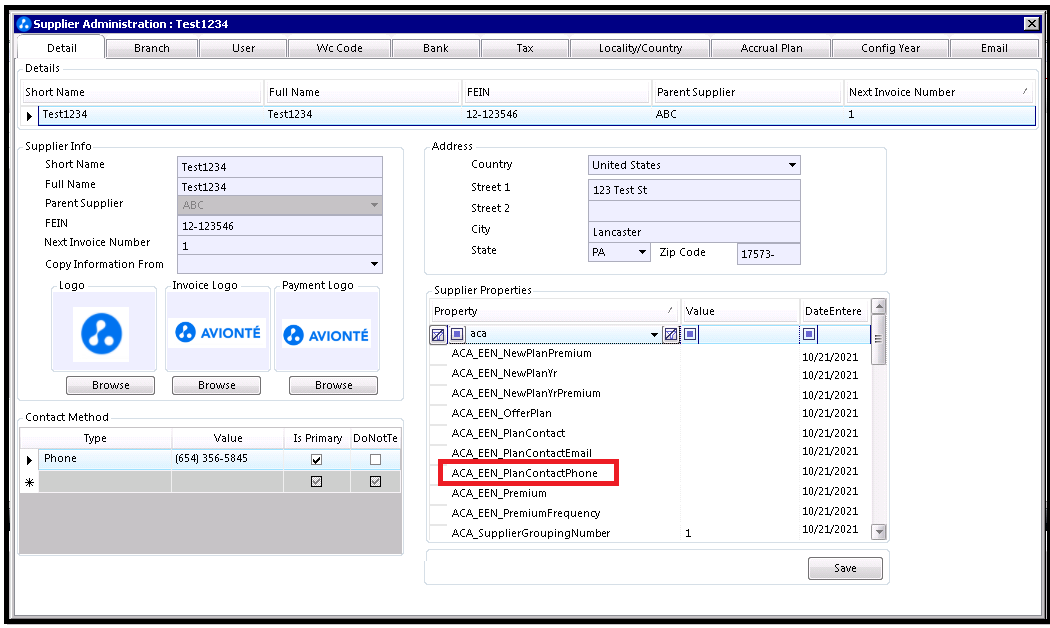Open the Wc Code tab
The width and height of the screenshot is (1050, 628).
[339, 48]
